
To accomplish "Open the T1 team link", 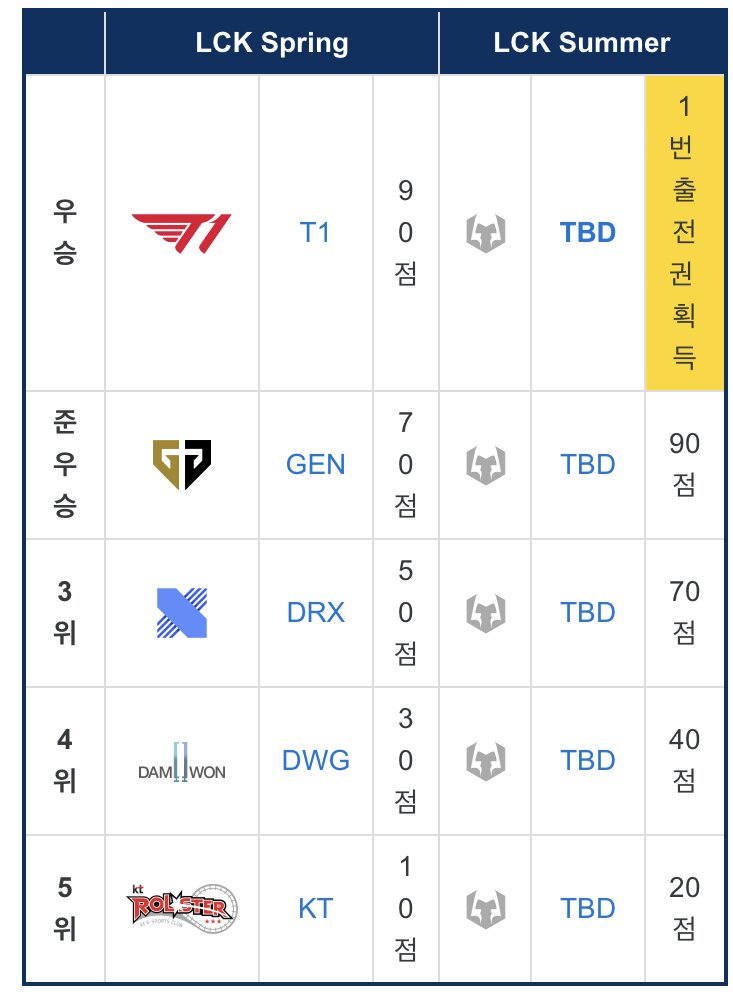I will pyautogui.click(x=315, y=232).
